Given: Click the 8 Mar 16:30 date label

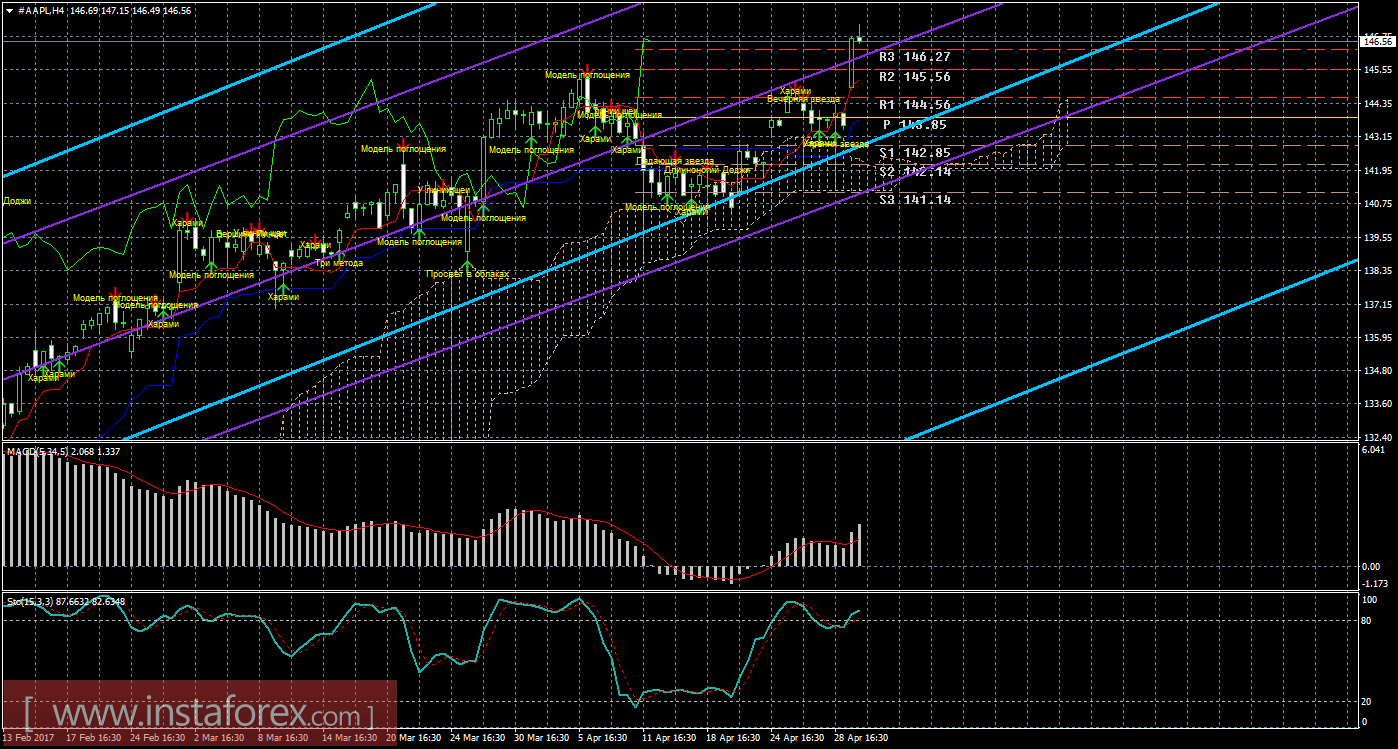Looking at the screenshot, I should click(283, 738).
